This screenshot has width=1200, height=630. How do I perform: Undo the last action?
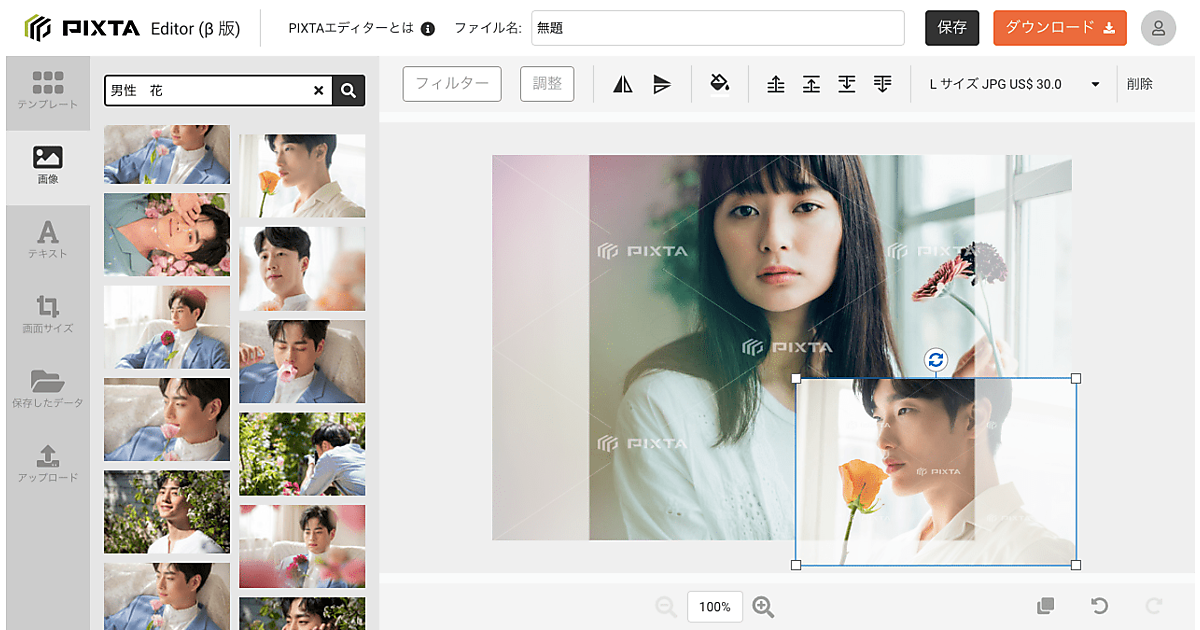point(1099,606)
